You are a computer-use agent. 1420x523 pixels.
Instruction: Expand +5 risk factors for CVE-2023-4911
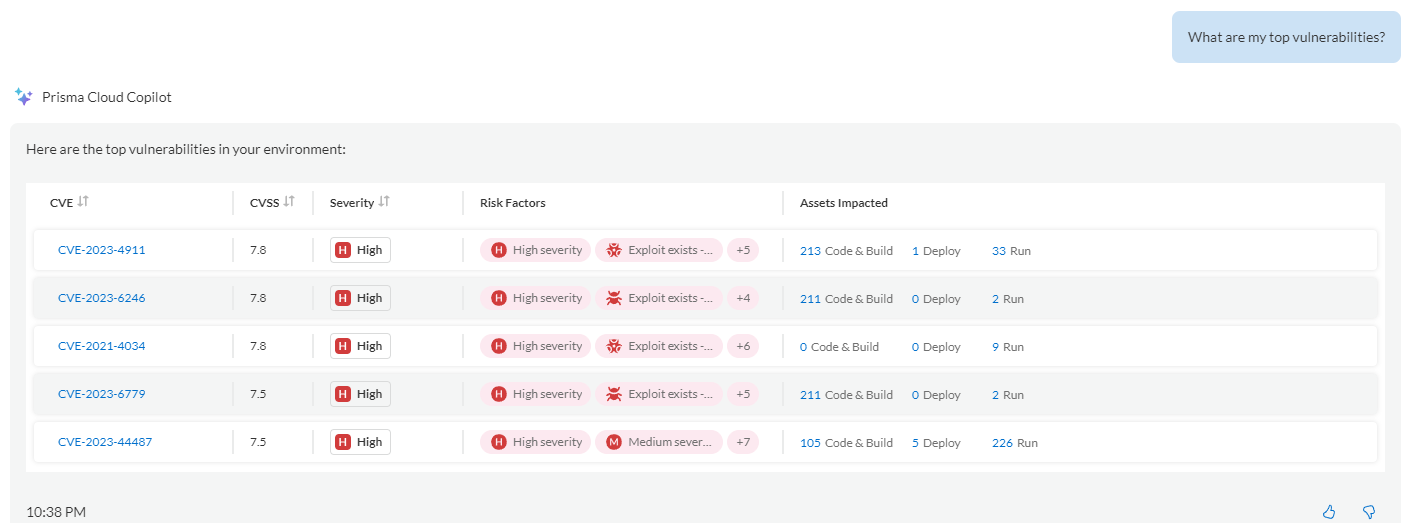[743, 250]
